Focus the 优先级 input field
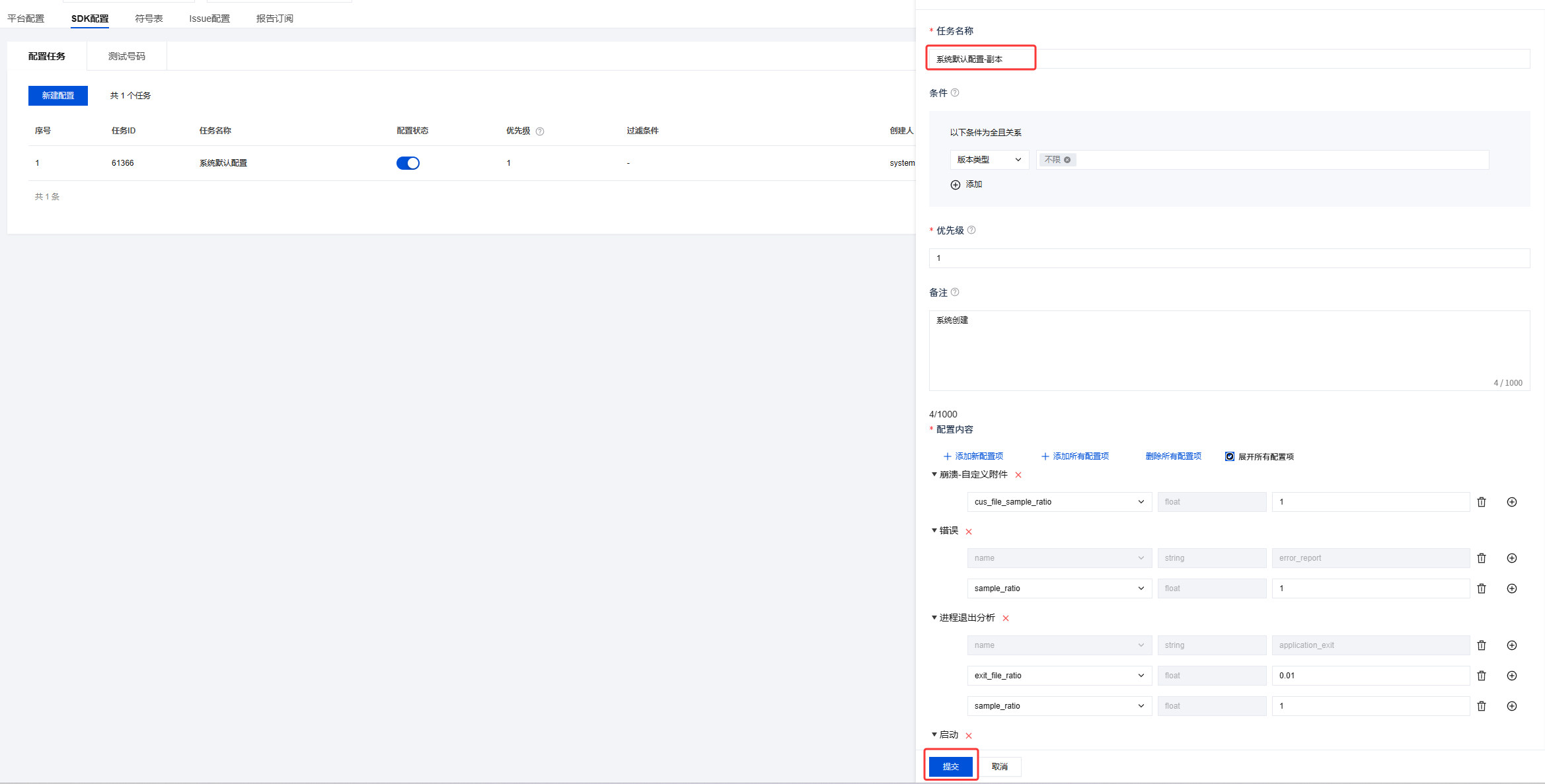Image resolution: width=1545 pixels, height=784 pixels. pos(1229,258)
